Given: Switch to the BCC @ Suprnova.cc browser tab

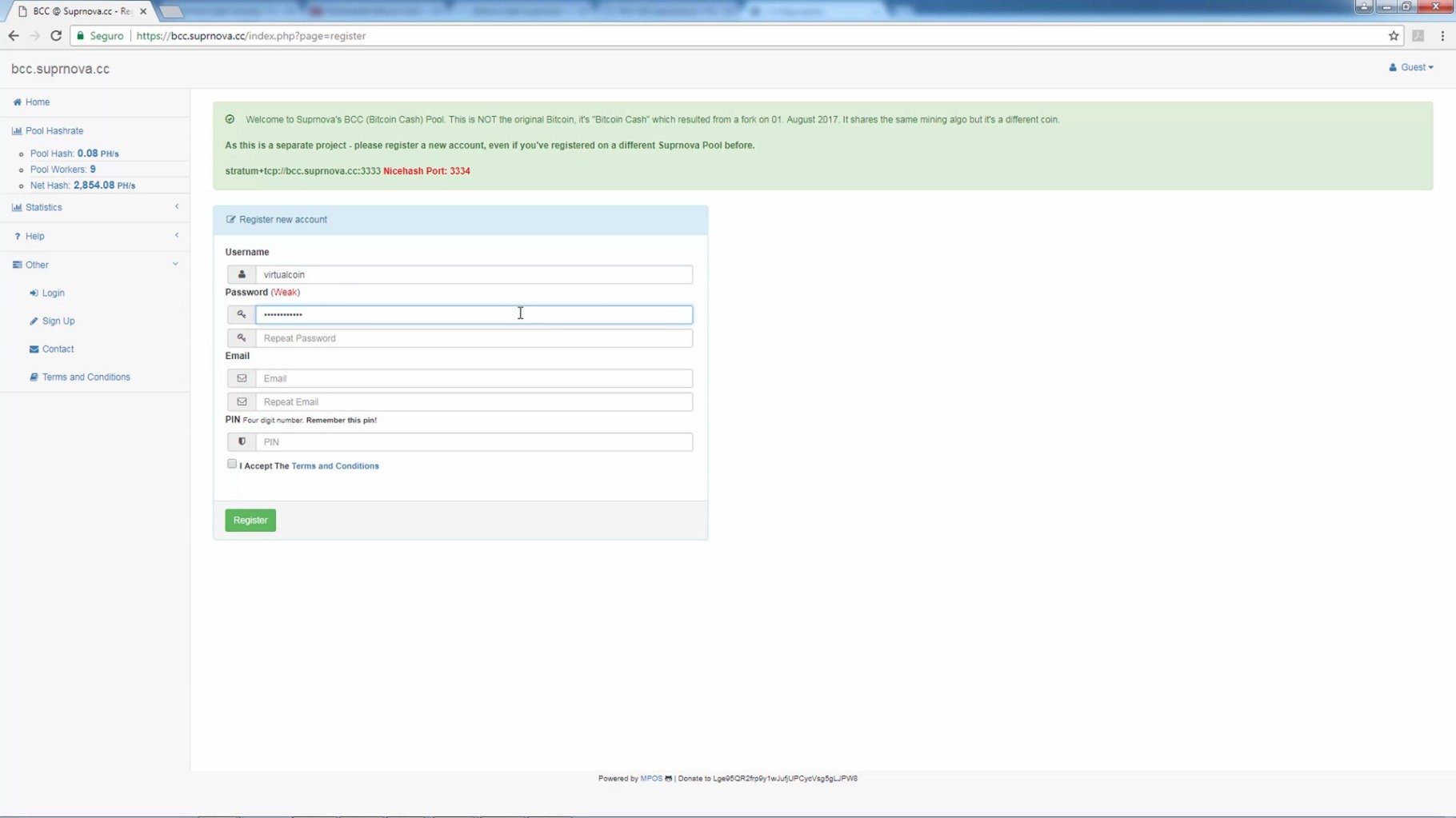Looking at the screenshot, I should [x=80, y=11].
